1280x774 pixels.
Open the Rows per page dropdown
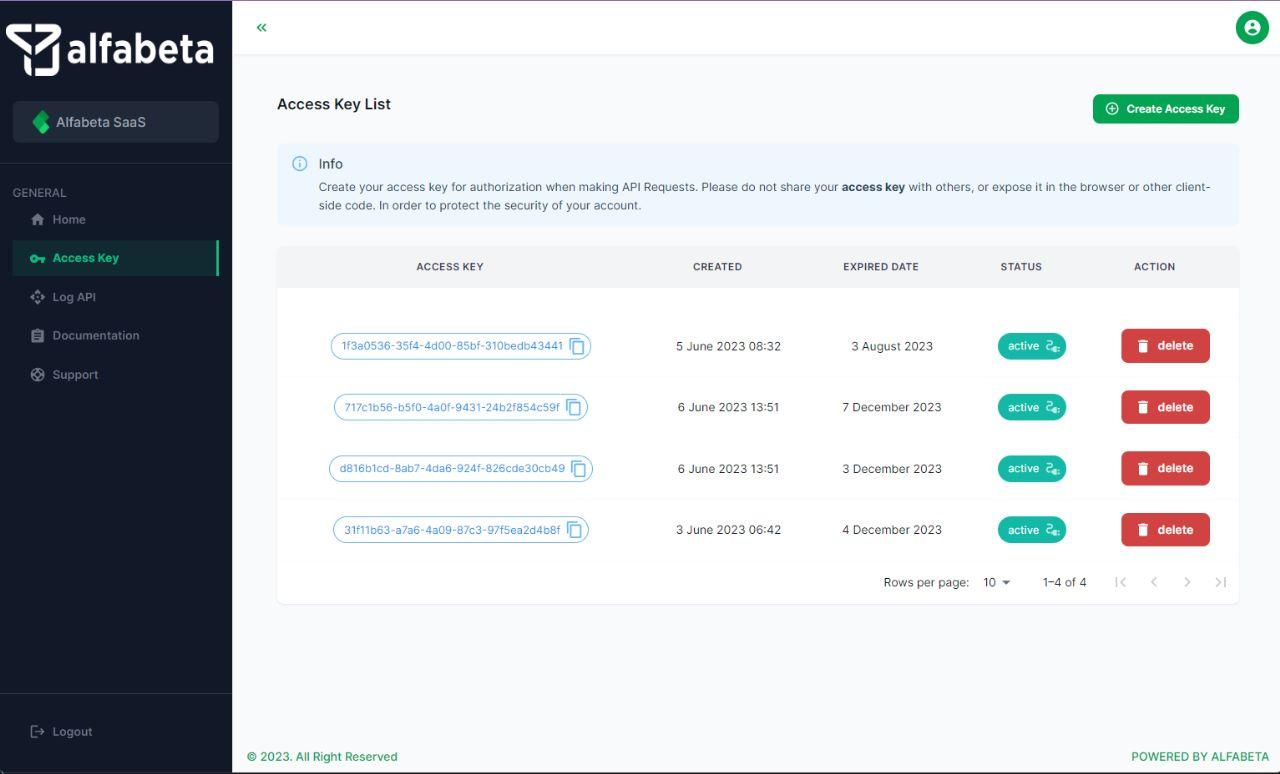pyautogui.click(x=996, y=582)
